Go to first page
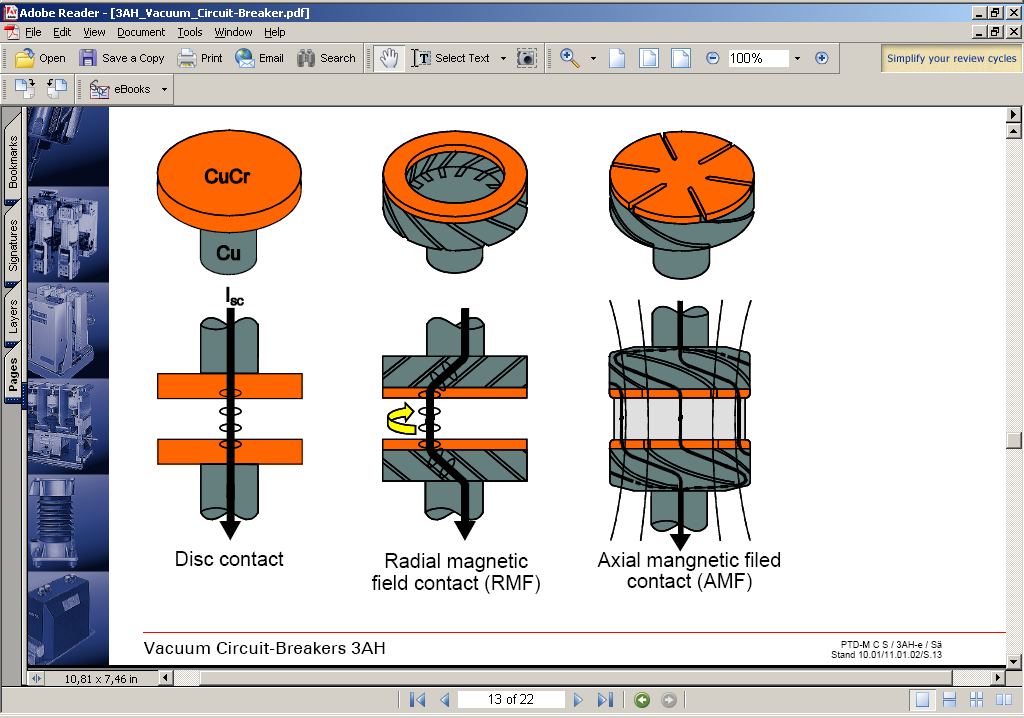1024x718 pixels. (x=417, y=700)
